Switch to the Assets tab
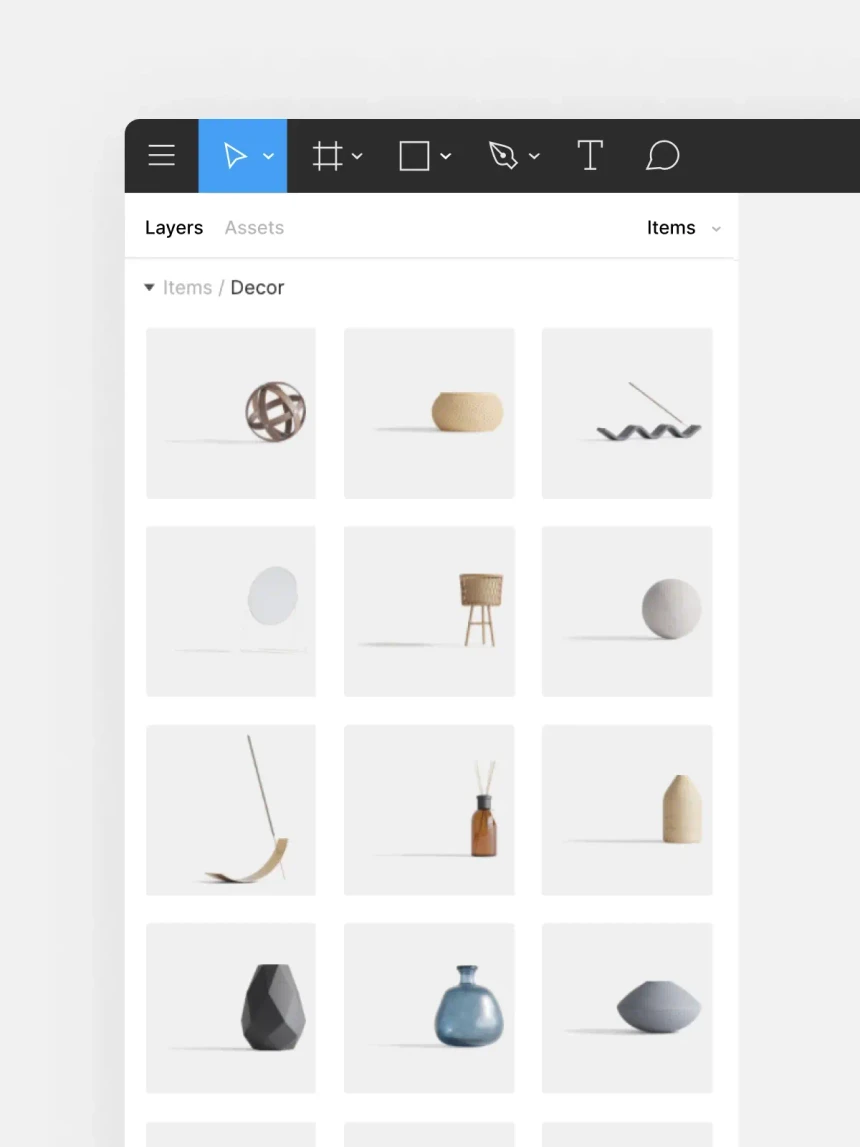The width and height of the screenshot is (860, 1147). 253,228
